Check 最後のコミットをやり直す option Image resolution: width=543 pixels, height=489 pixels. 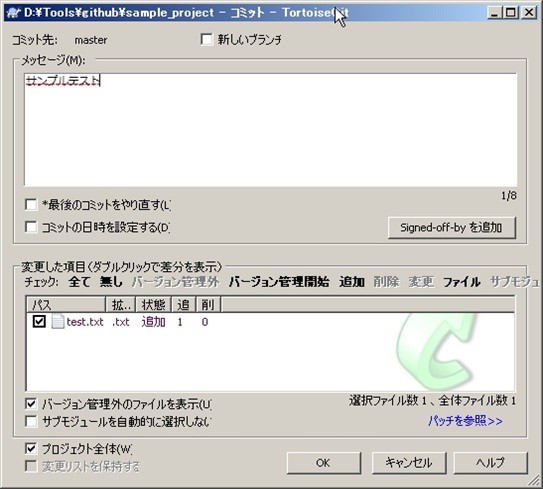tap(31, 205)
